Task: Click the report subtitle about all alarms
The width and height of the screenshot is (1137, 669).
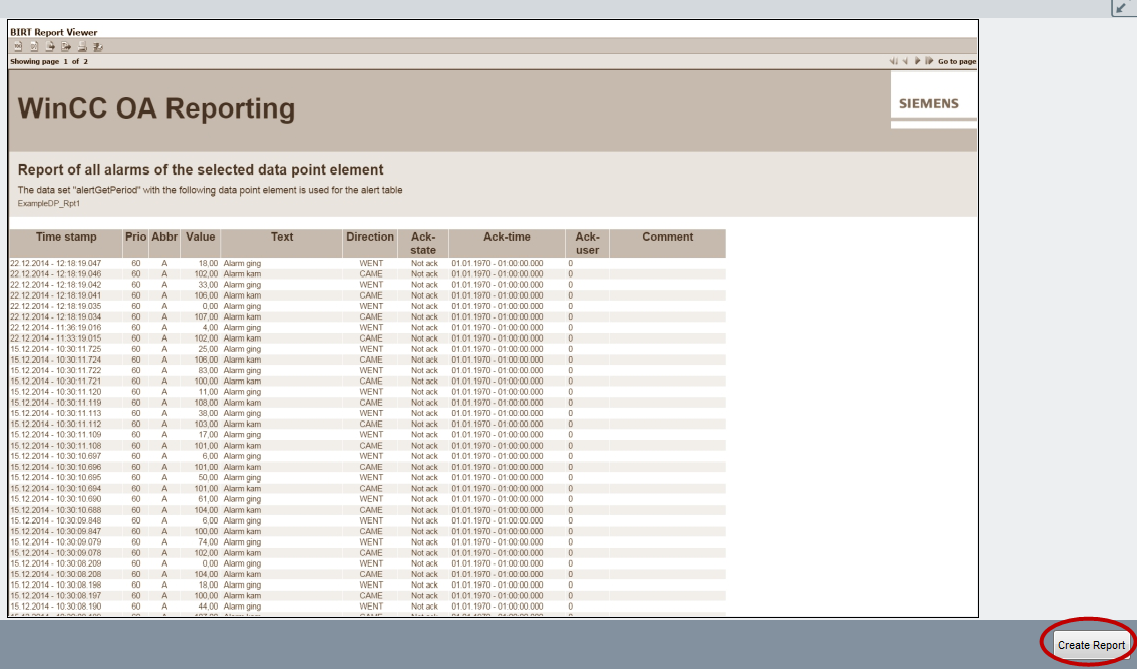Action: pyautogui.click(x=200, y=170)
